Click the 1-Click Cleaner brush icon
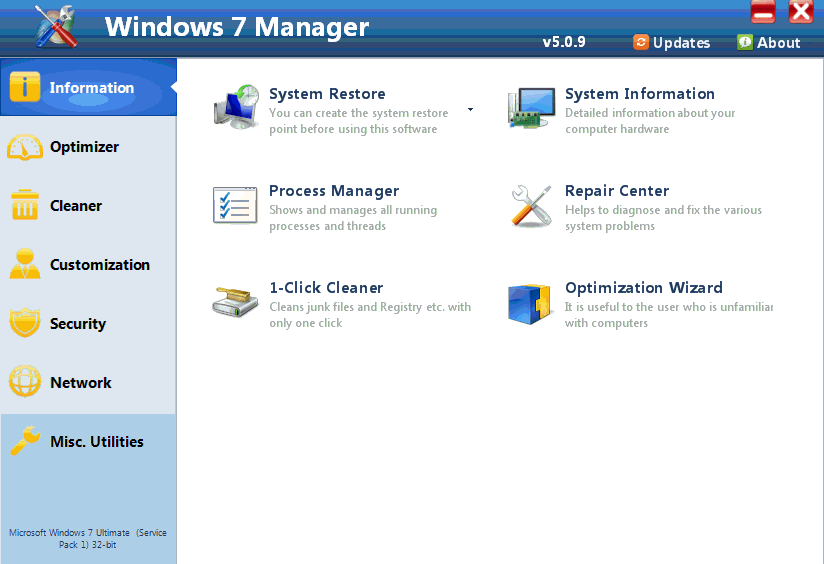This screenshot has height=564, width=824. click(236, 301)
